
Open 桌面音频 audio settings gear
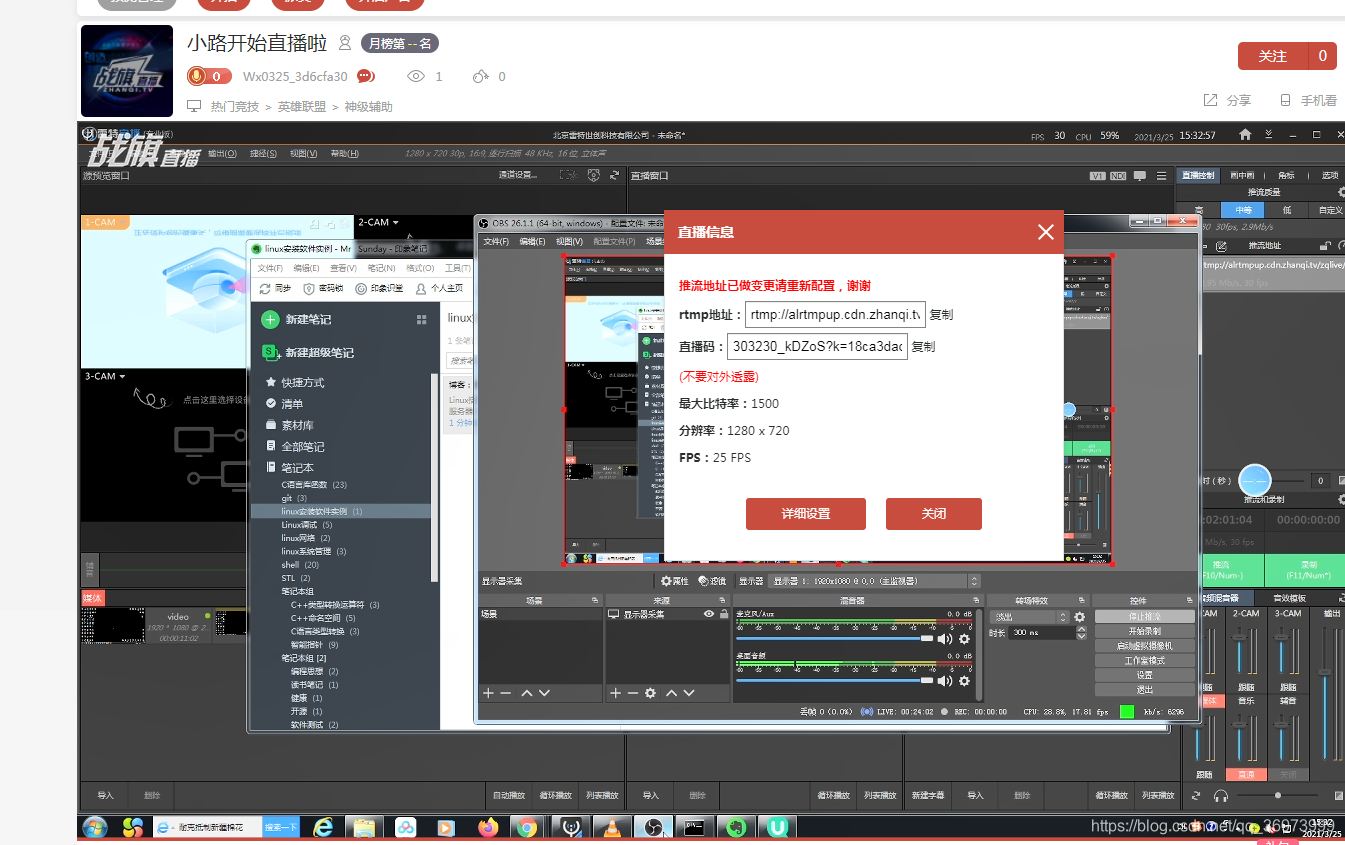tap(965, 681)
